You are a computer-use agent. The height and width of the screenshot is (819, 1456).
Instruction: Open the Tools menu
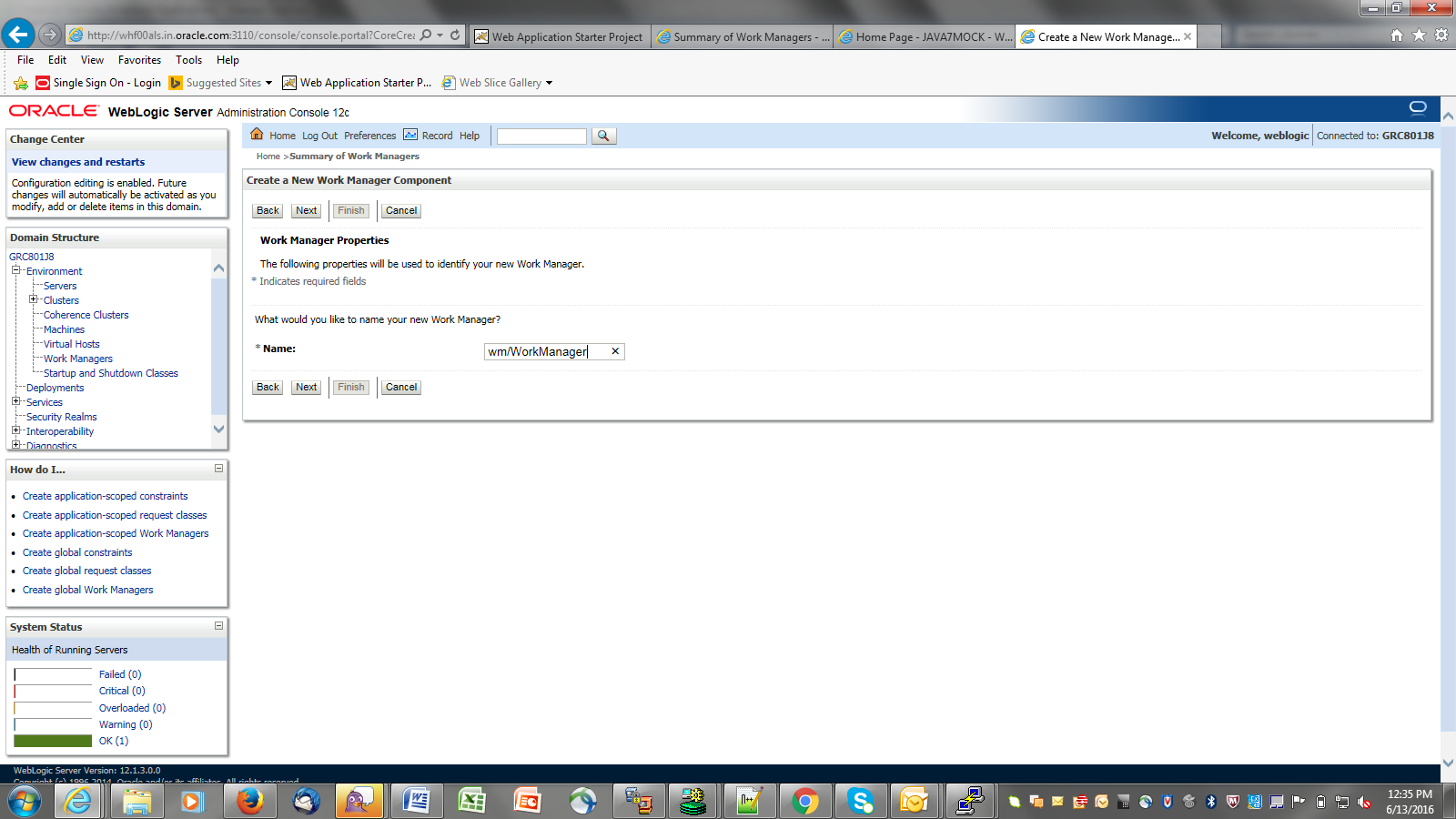tap(189, 60)
